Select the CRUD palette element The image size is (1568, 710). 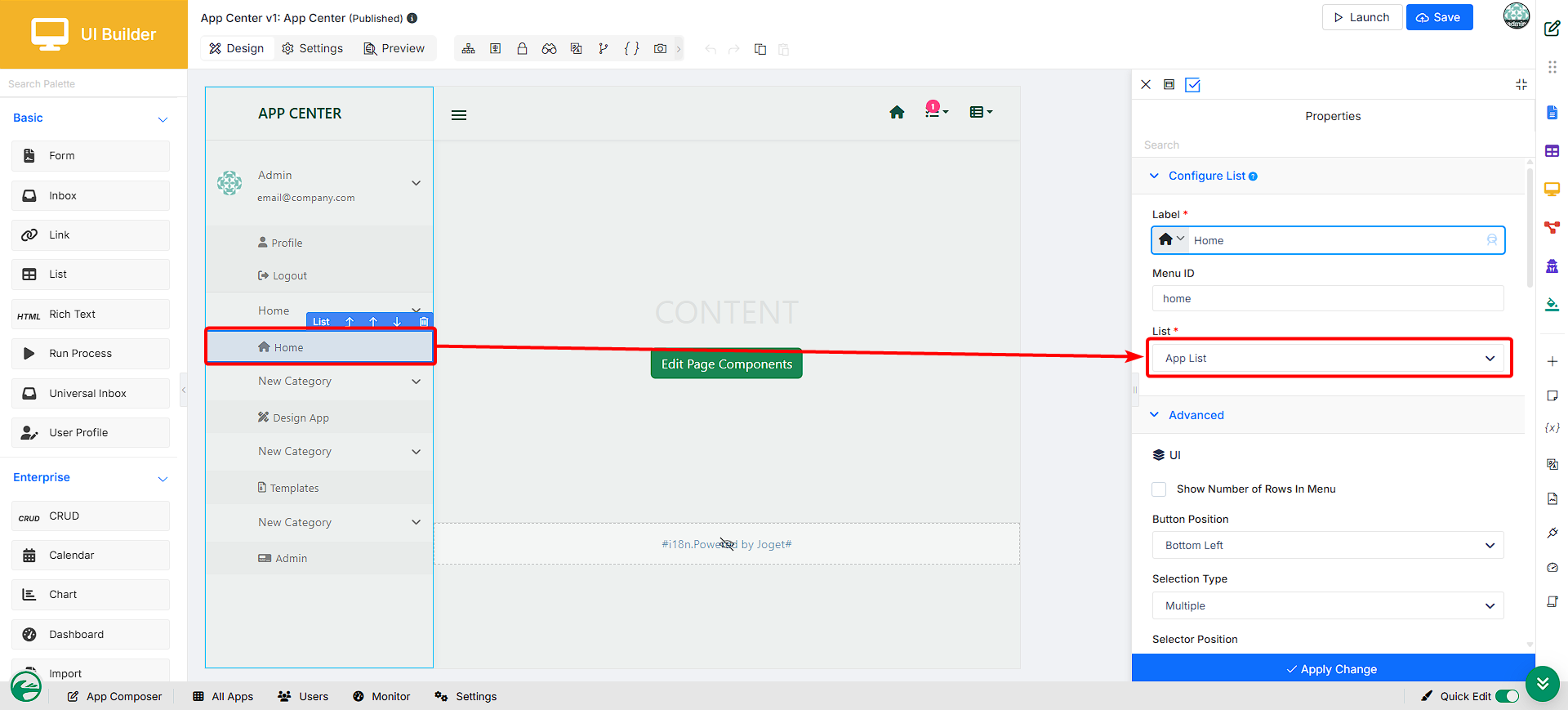91,516
